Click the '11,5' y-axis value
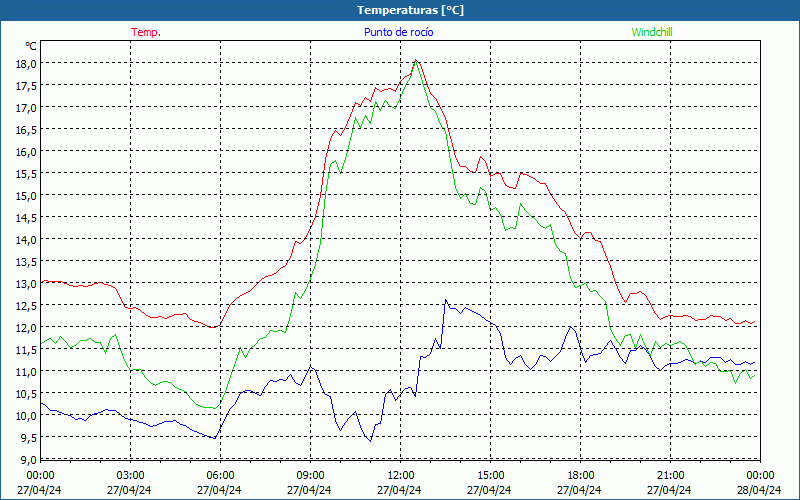This screenshot has height=500, width=800. (x=27, y=349)
